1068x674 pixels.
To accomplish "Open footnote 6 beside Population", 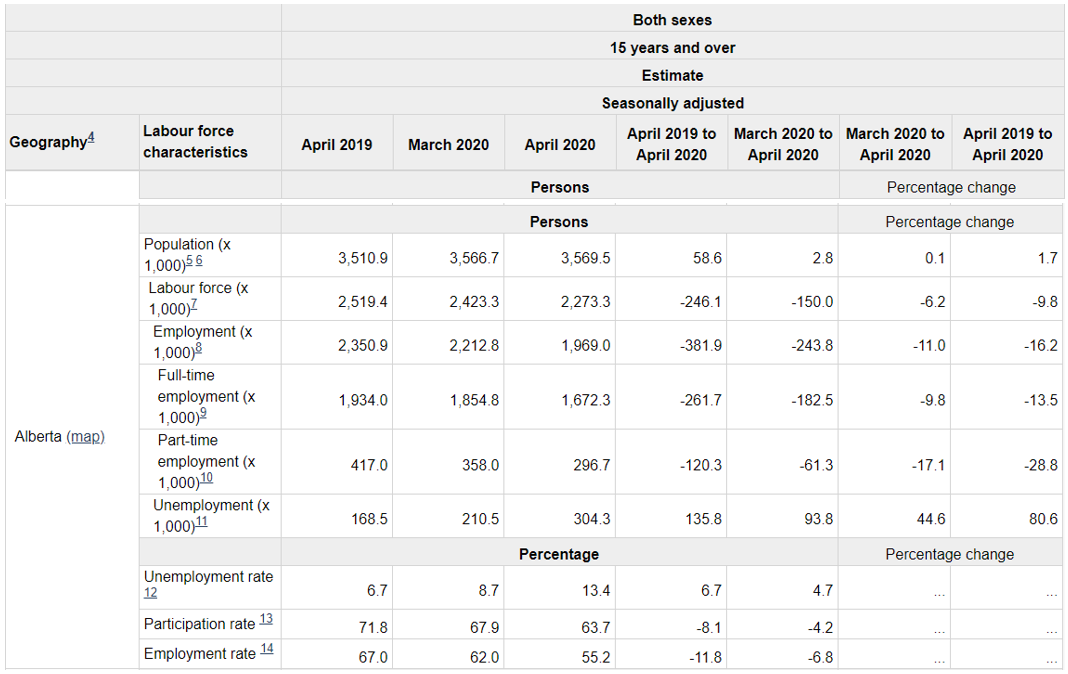I will point(199,261).
